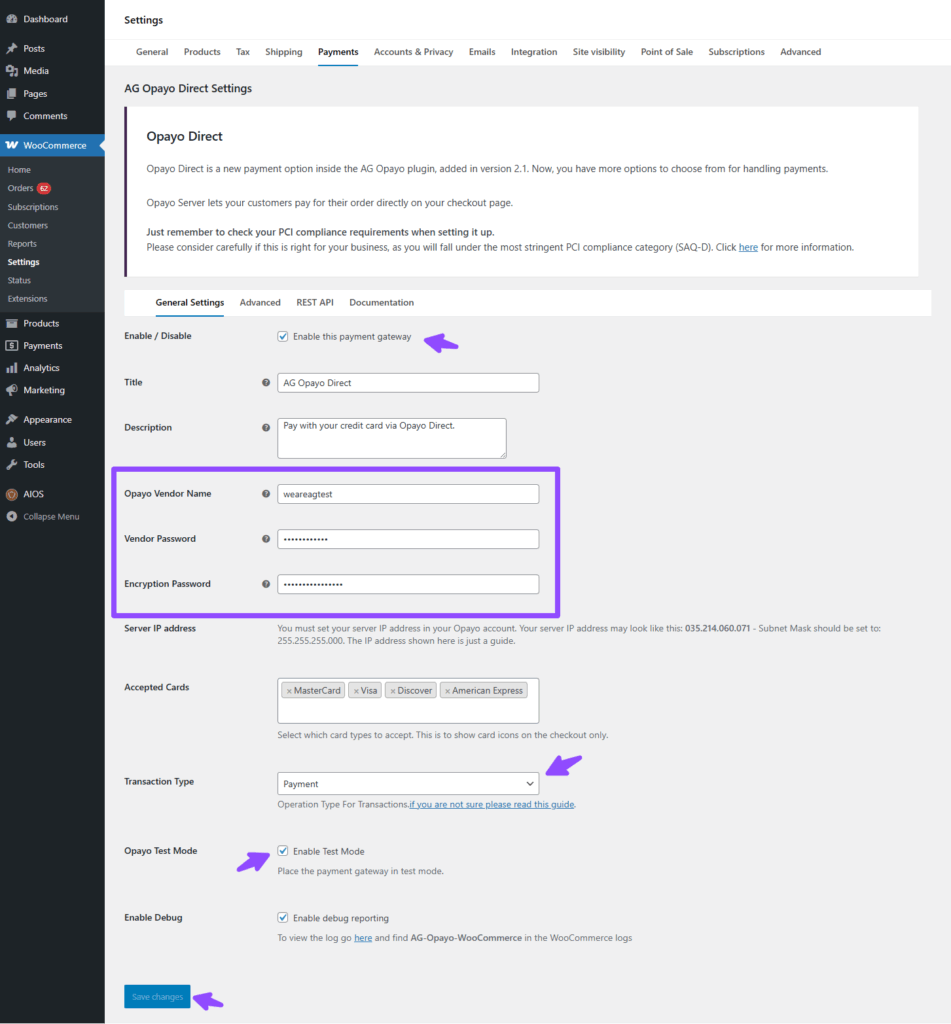Open Analytics bar chart icon

coord(12,368)
